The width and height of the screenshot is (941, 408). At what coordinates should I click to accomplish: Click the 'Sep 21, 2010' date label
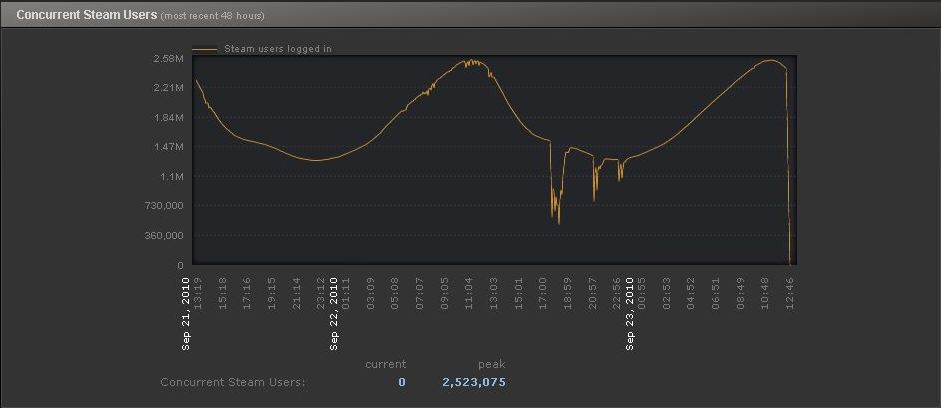186,313
